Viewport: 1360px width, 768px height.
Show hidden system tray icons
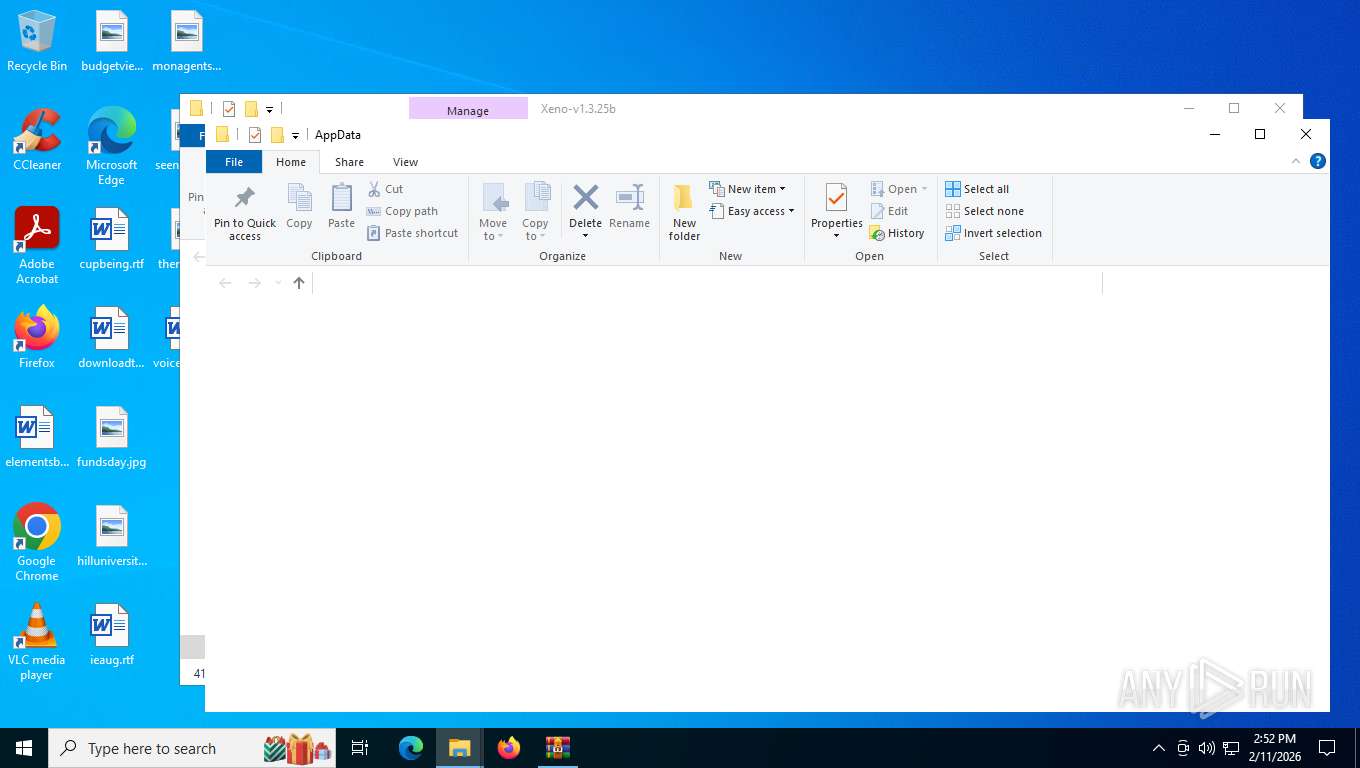pos(1159,748)
